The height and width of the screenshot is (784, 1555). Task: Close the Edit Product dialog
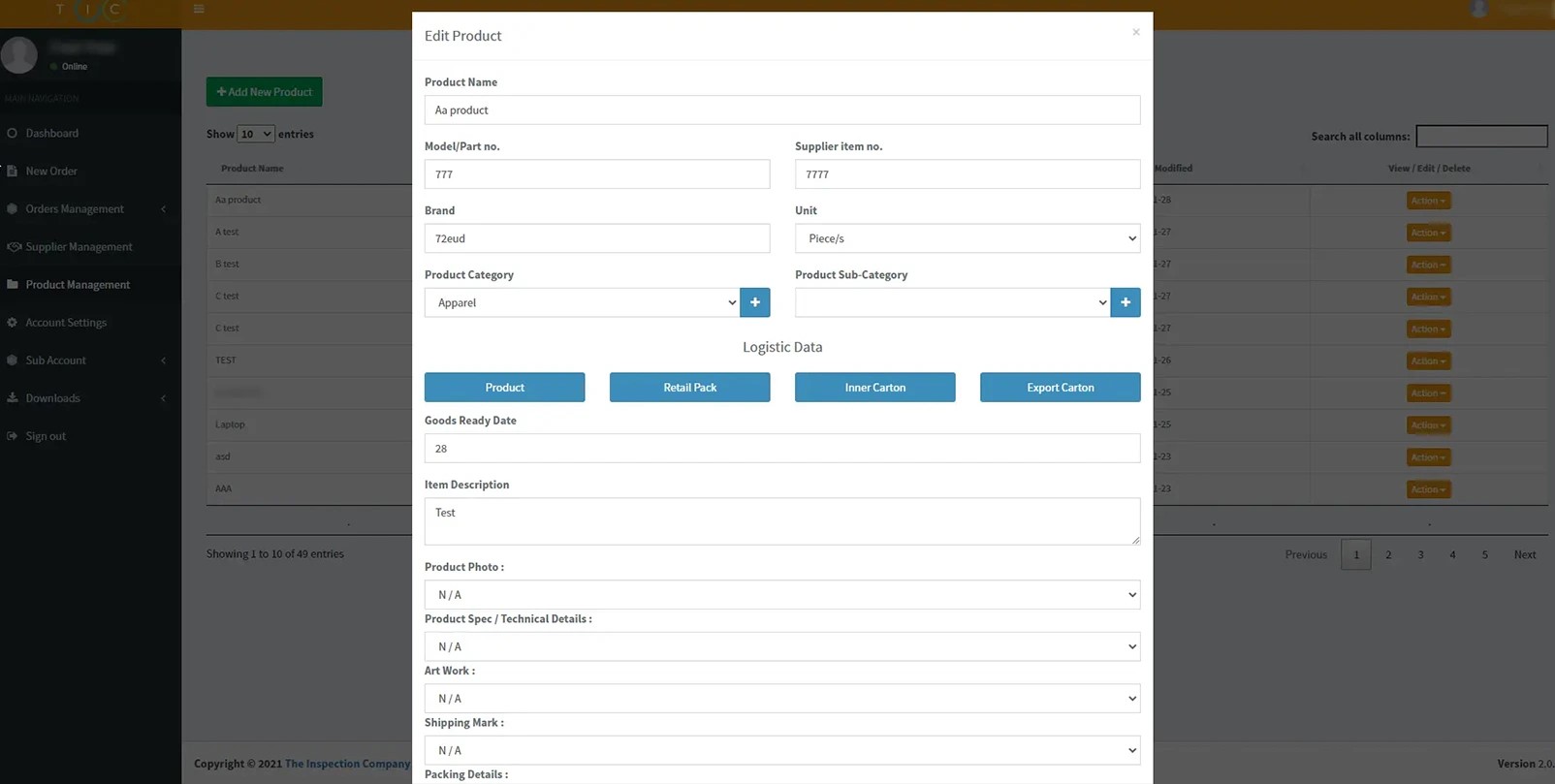(x=1135, y=32)
